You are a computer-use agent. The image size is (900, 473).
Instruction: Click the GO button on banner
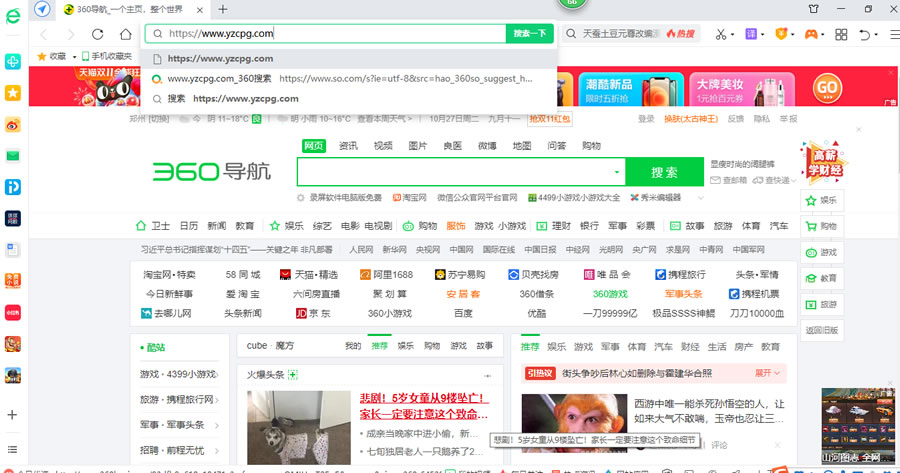coord(827,88)
